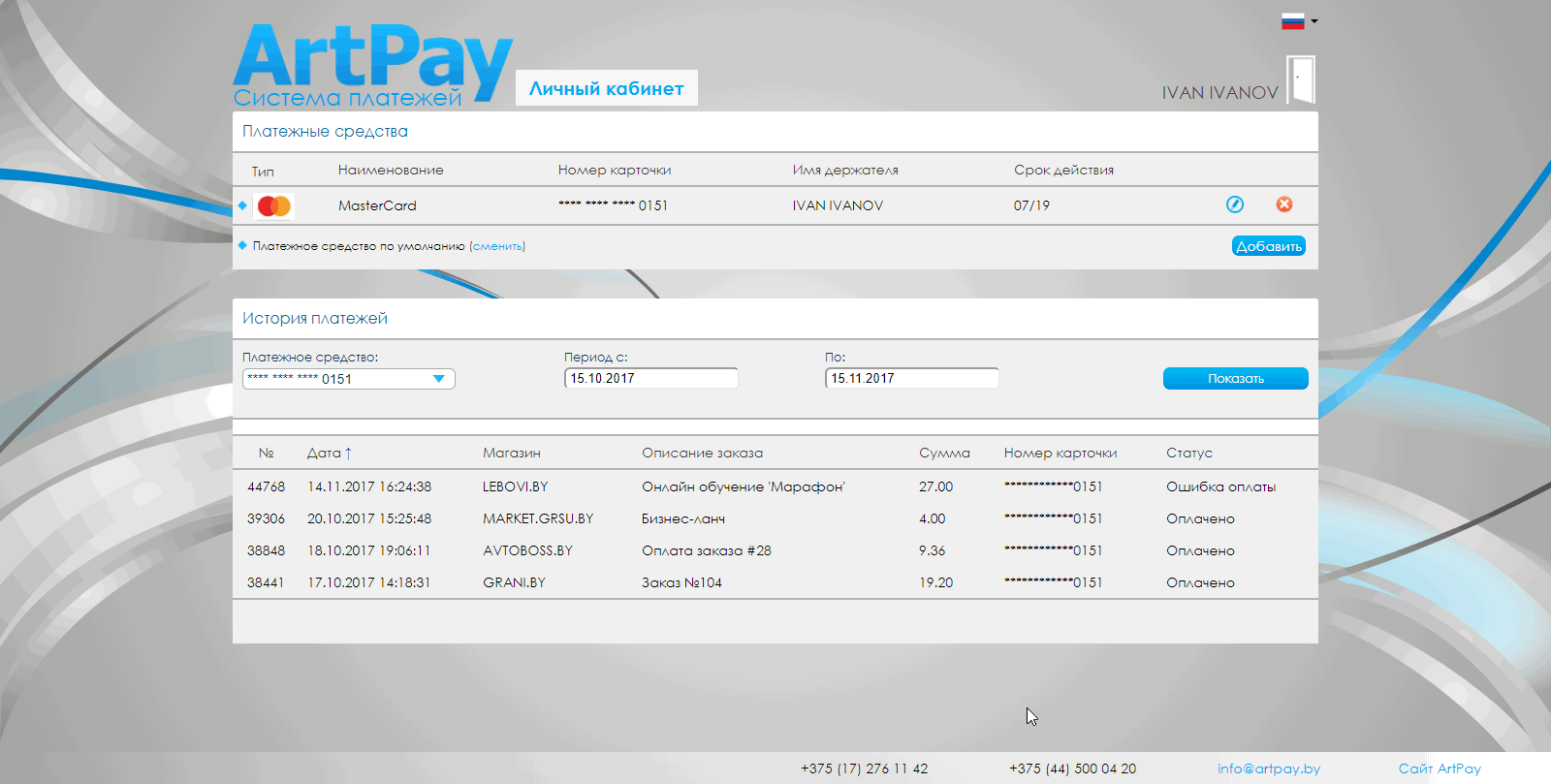The height and width of the screenshot is (784, 1551).
Task: Click the MasterCard name in table
Action: [x=377, y=205]
